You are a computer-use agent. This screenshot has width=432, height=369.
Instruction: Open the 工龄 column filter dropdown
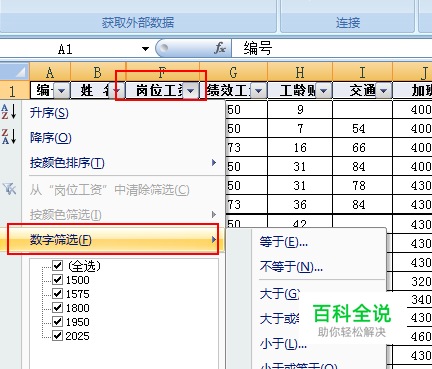323,90
